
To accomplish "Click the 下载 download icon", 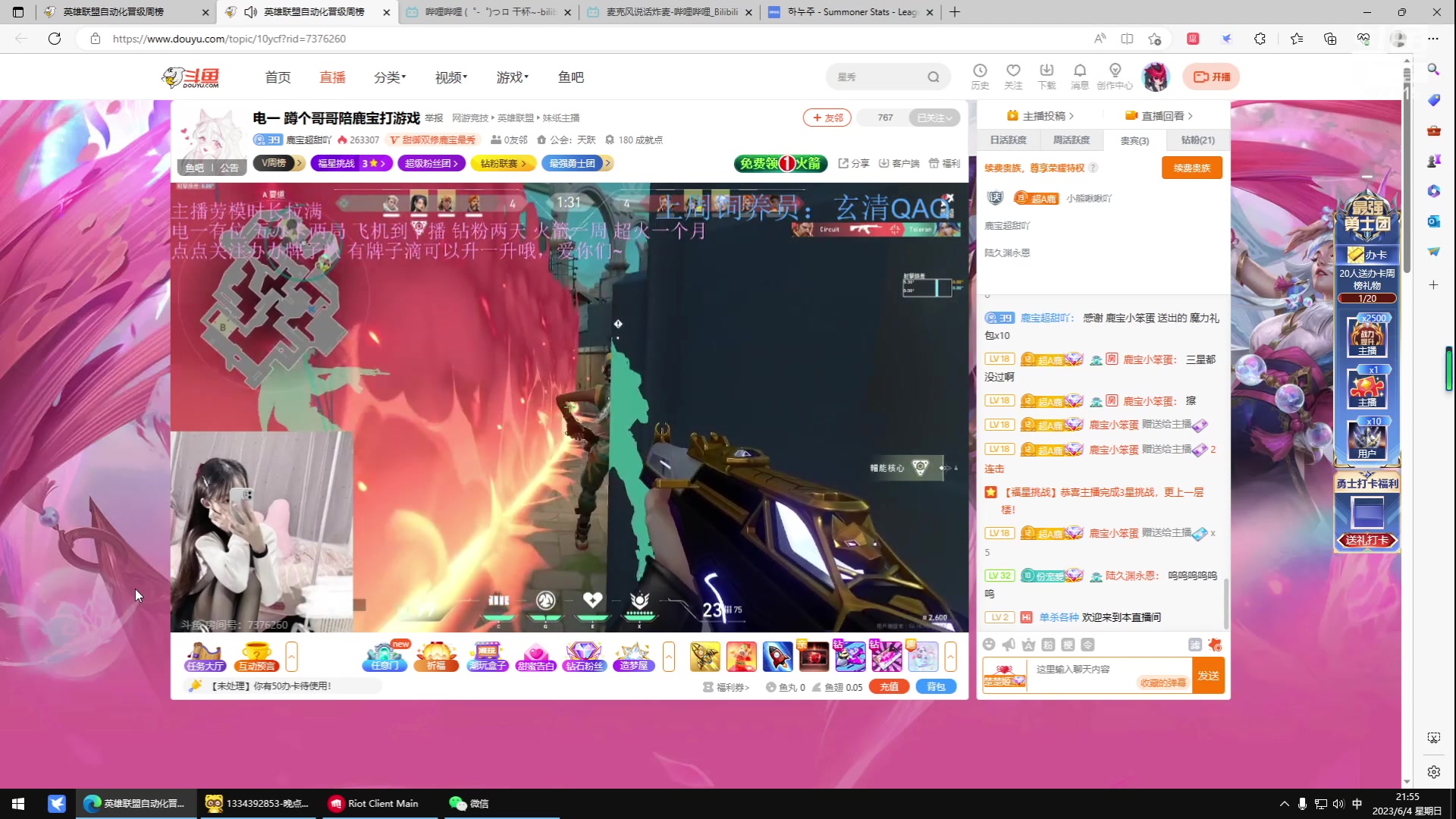I will (x=1046, y=77).
